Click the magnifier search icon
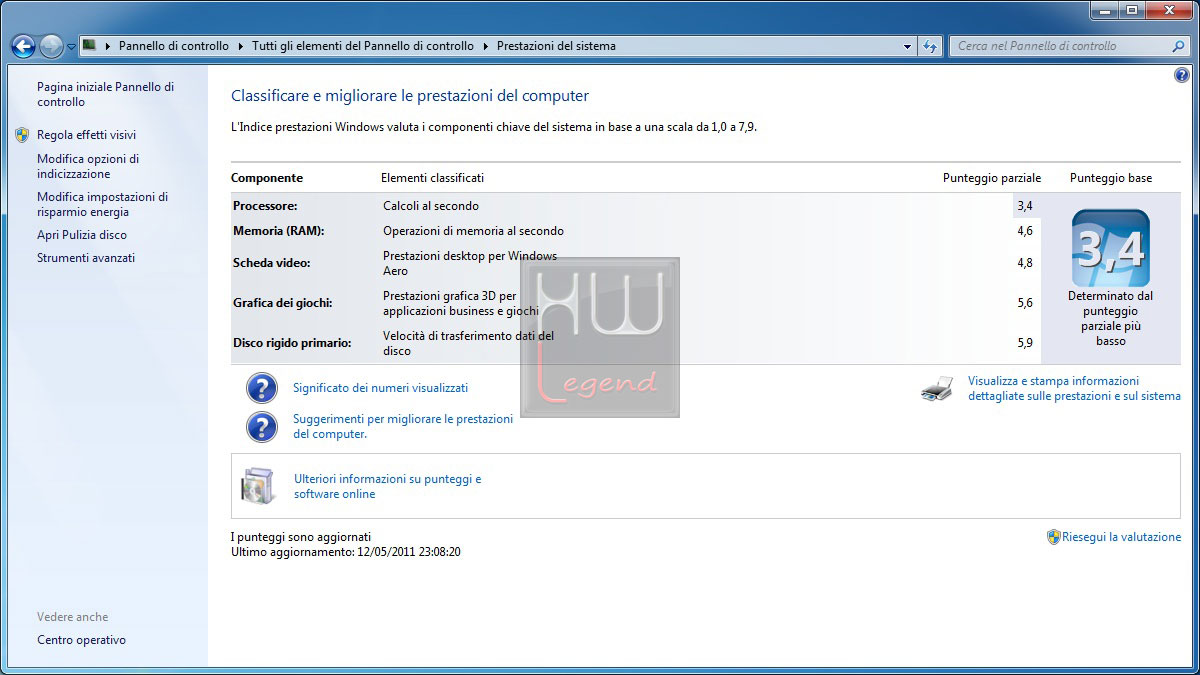Viewport: 1200px width, 675px height. (1178, 46)
